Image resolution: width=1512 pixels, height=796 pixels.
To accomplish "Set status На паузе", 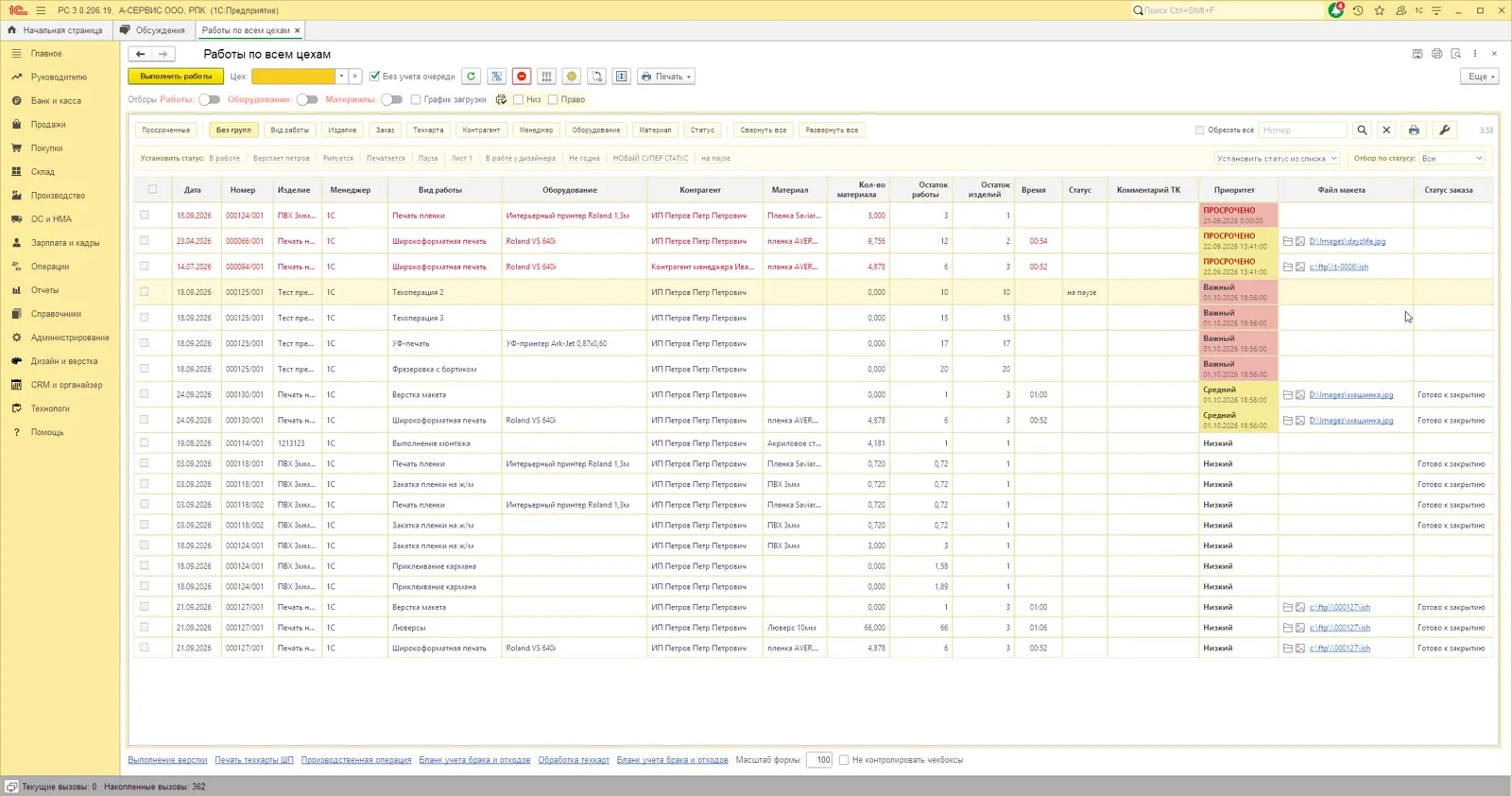I will coord(715,159).
